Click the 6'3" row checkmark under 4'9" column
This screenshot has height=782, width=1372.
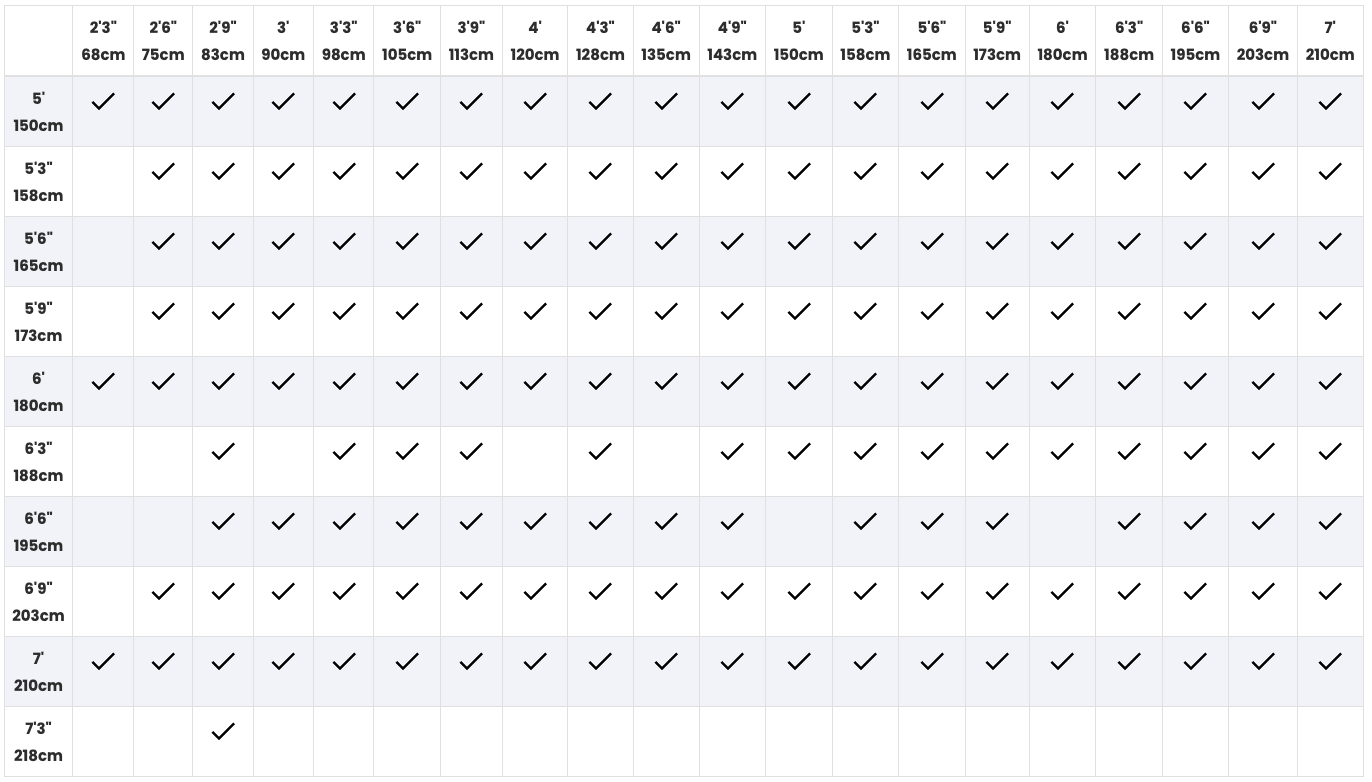[732, 452]
